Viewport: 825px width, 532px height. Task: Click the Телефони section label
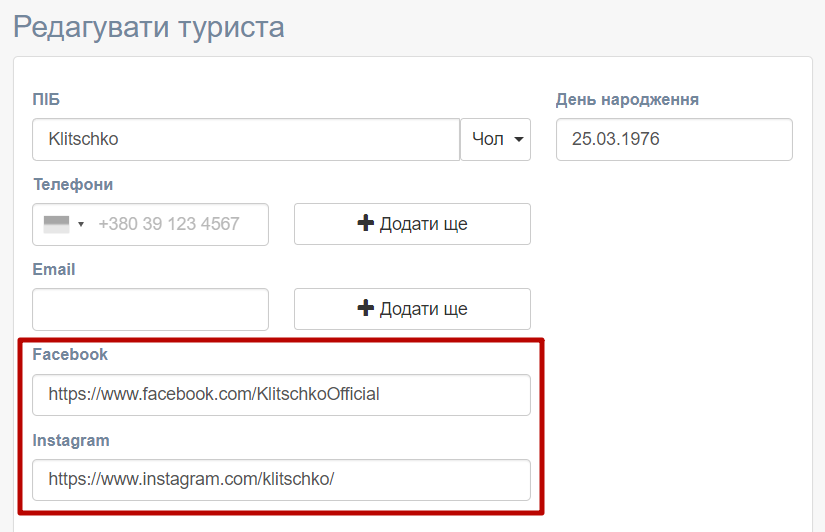tap(73, 184)
